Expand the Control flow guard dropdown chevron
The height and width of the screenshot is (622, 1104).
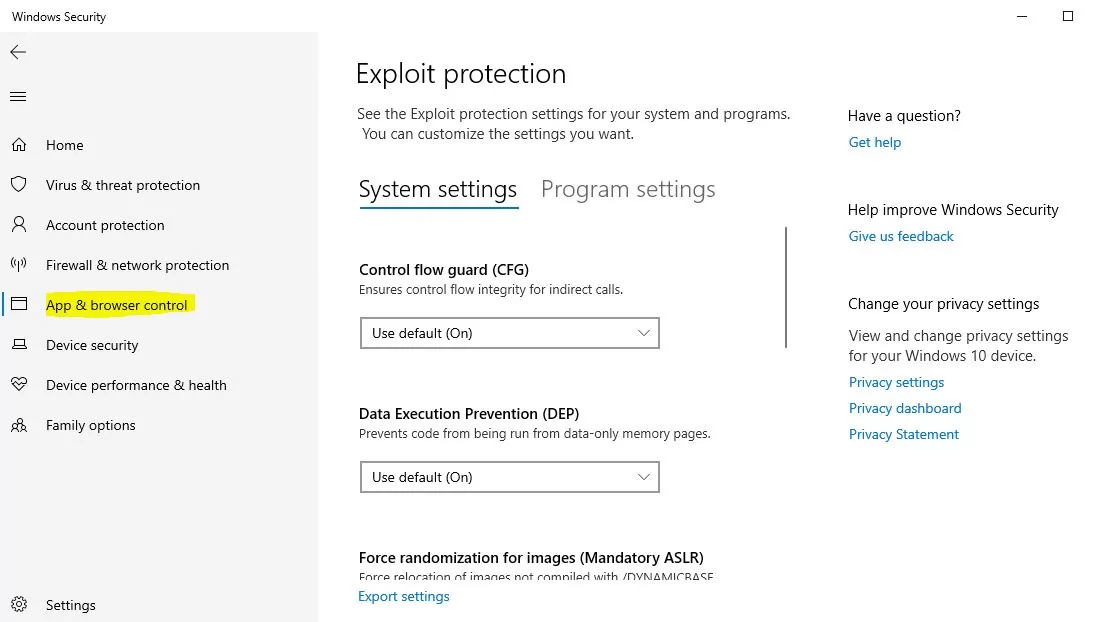(x=644, y=333)
